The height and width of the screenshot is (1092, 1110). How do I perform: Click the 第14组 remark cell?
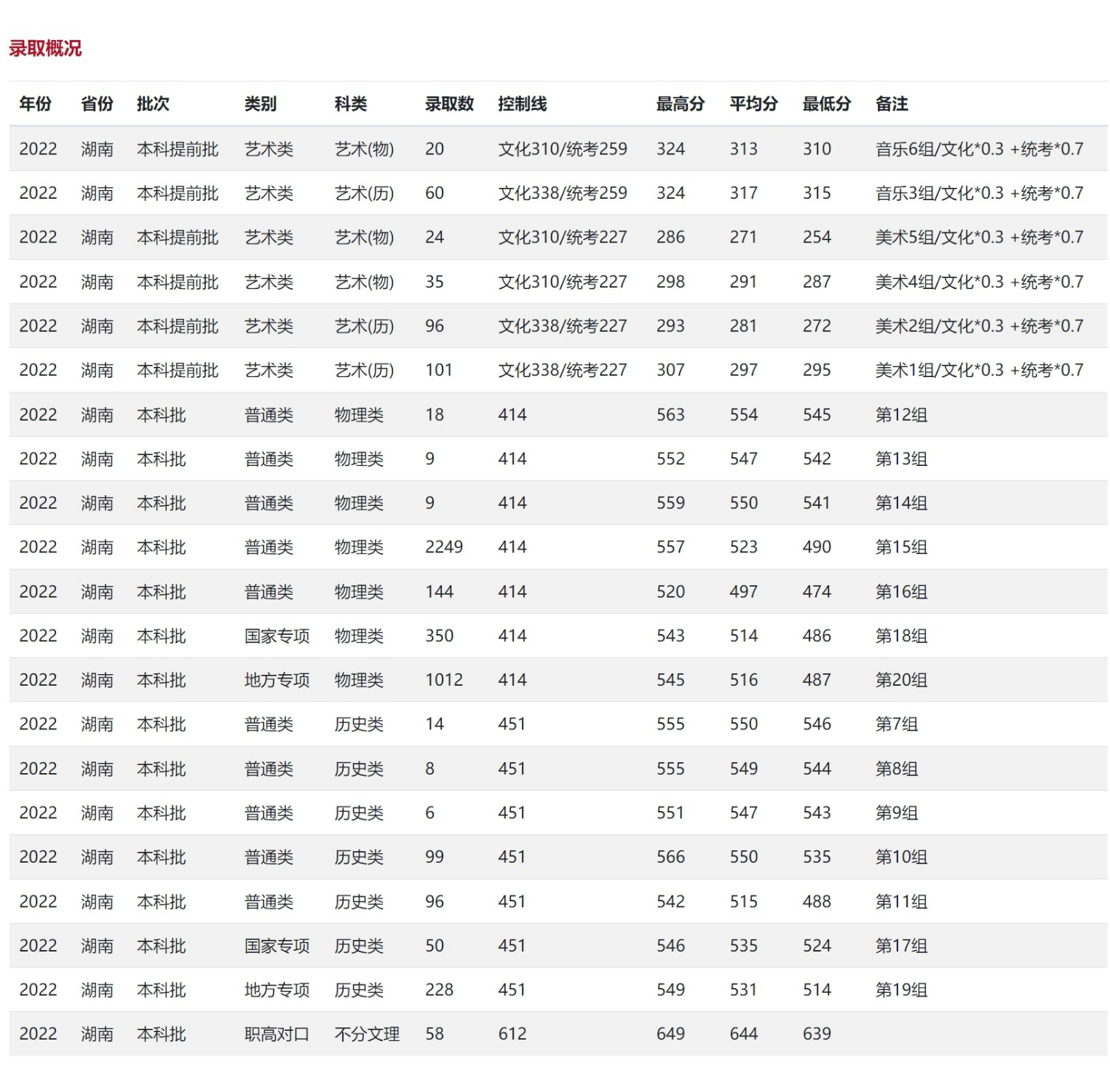[901, 503]
